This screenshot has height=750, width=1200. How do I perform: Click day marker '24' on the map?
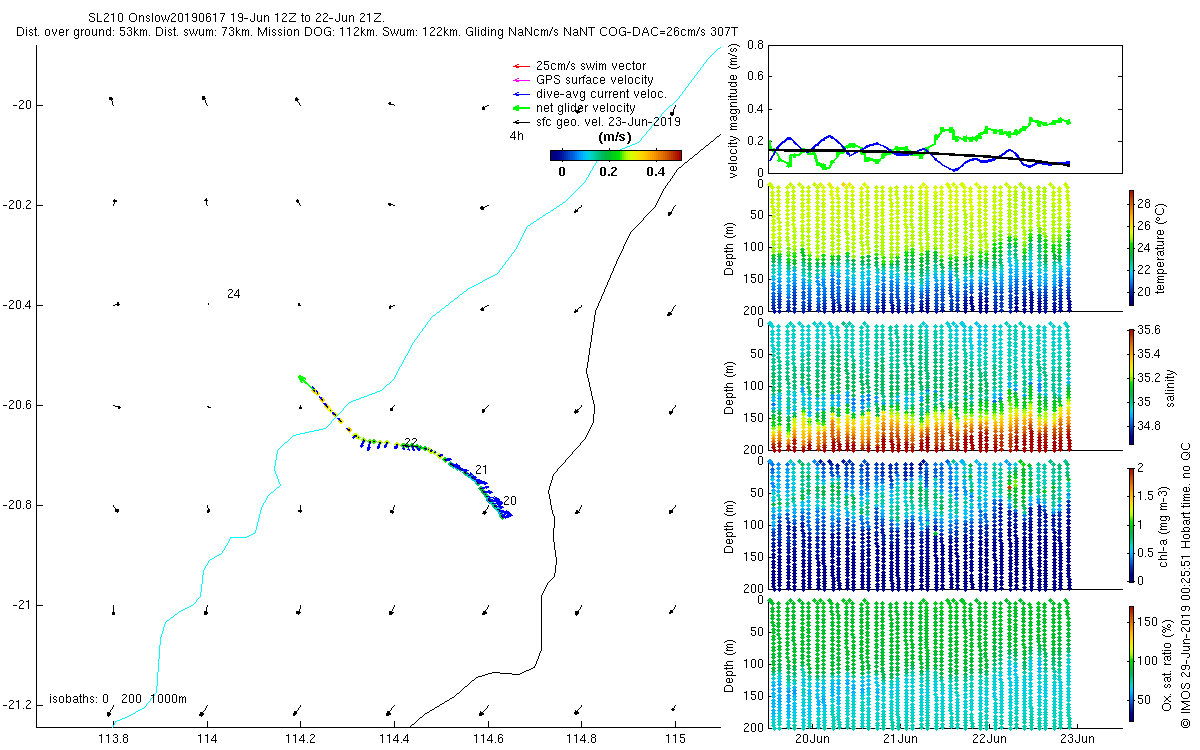tap(233, 294)
